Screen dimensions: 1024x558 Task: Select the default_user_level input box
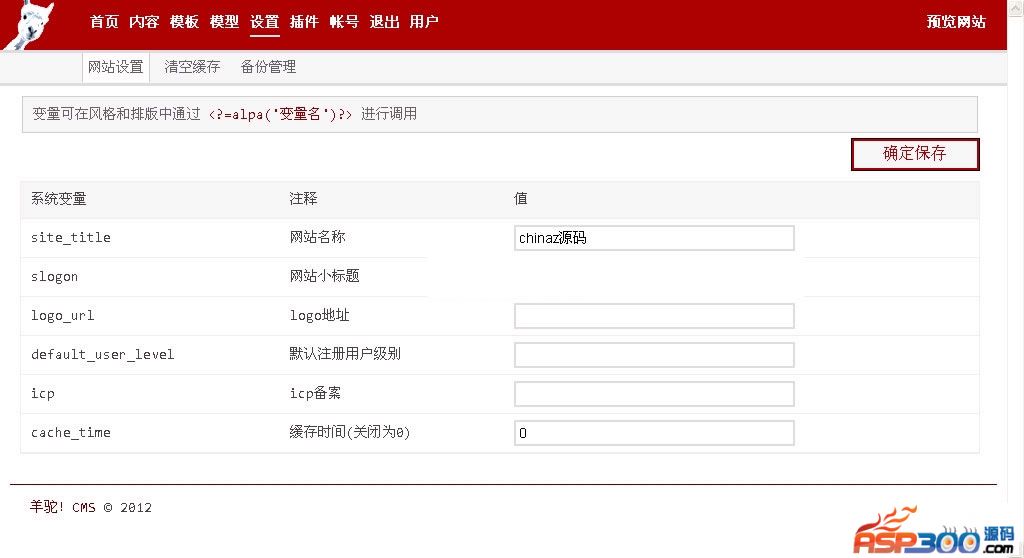654,355
